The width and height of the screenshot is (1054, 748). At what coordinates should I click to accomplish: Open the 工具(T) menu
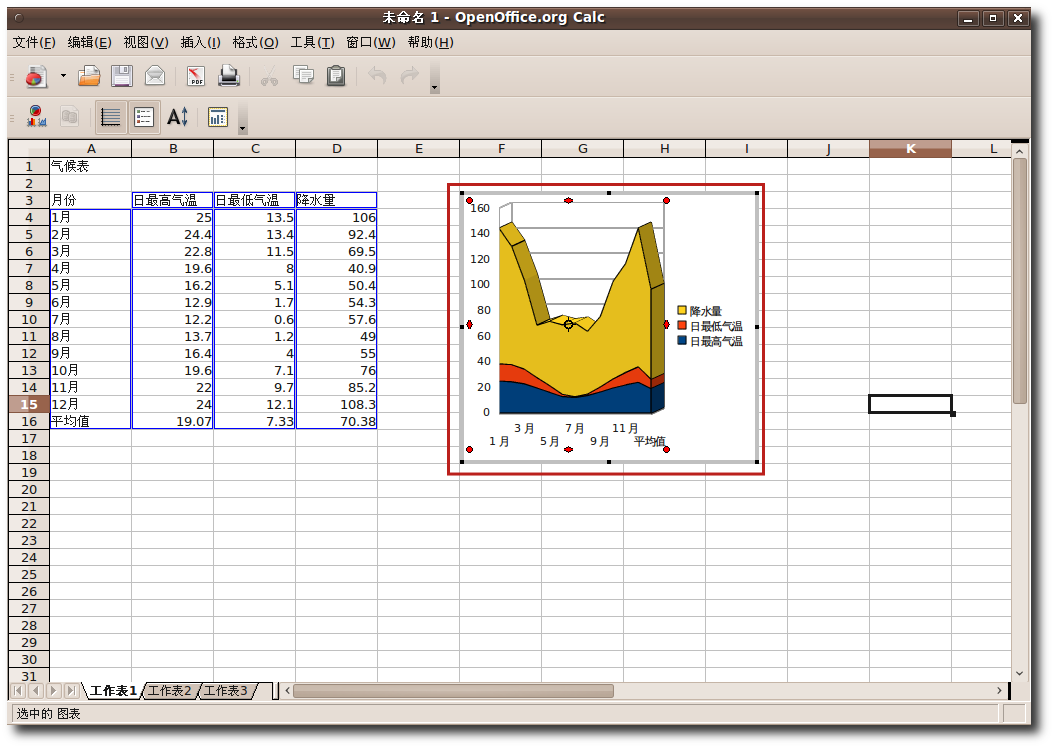[312, 42]
